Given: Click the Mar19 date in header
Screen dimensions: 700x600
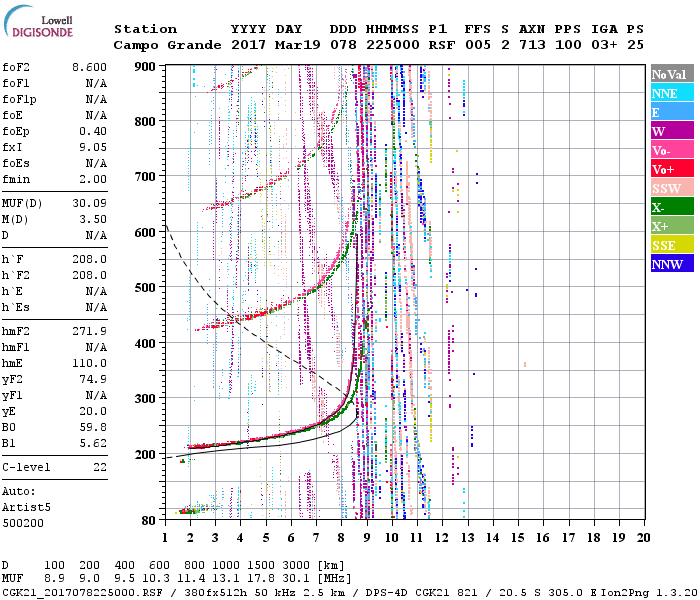Looking at the screenshot, I should pos(297,45).
